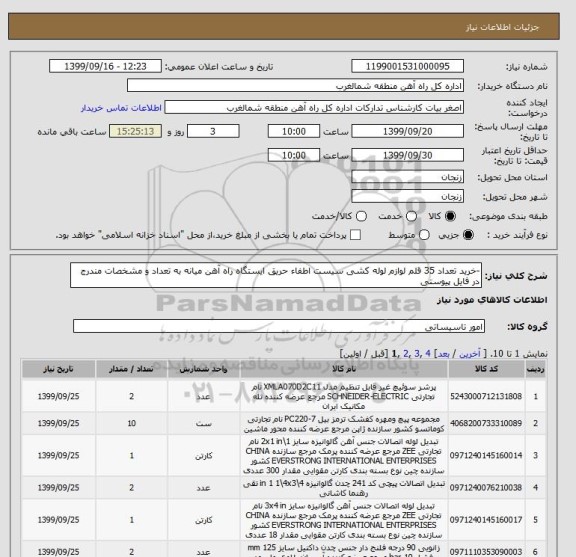576x557 pixels.
Task: Open the بعد next page link
Action: pos(444,353)
